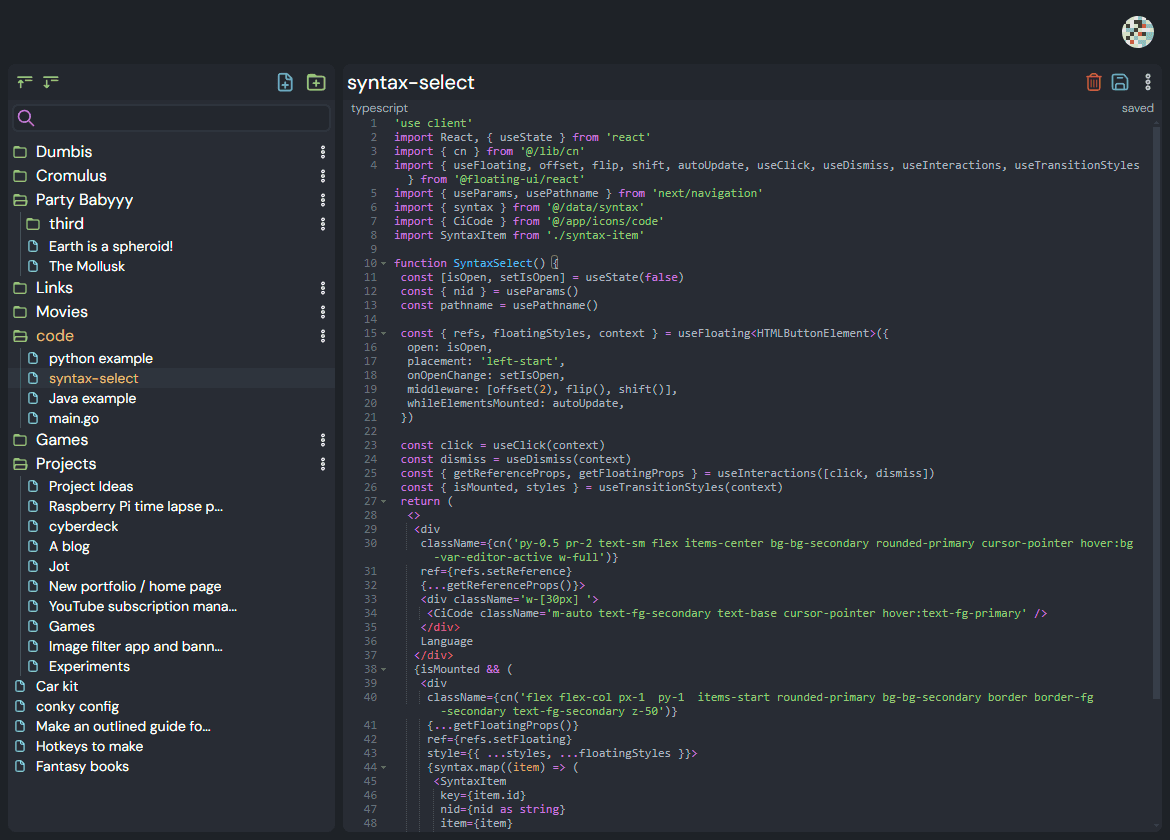Select the typescript language label
1170x840 pixels.
coord(379,107)
